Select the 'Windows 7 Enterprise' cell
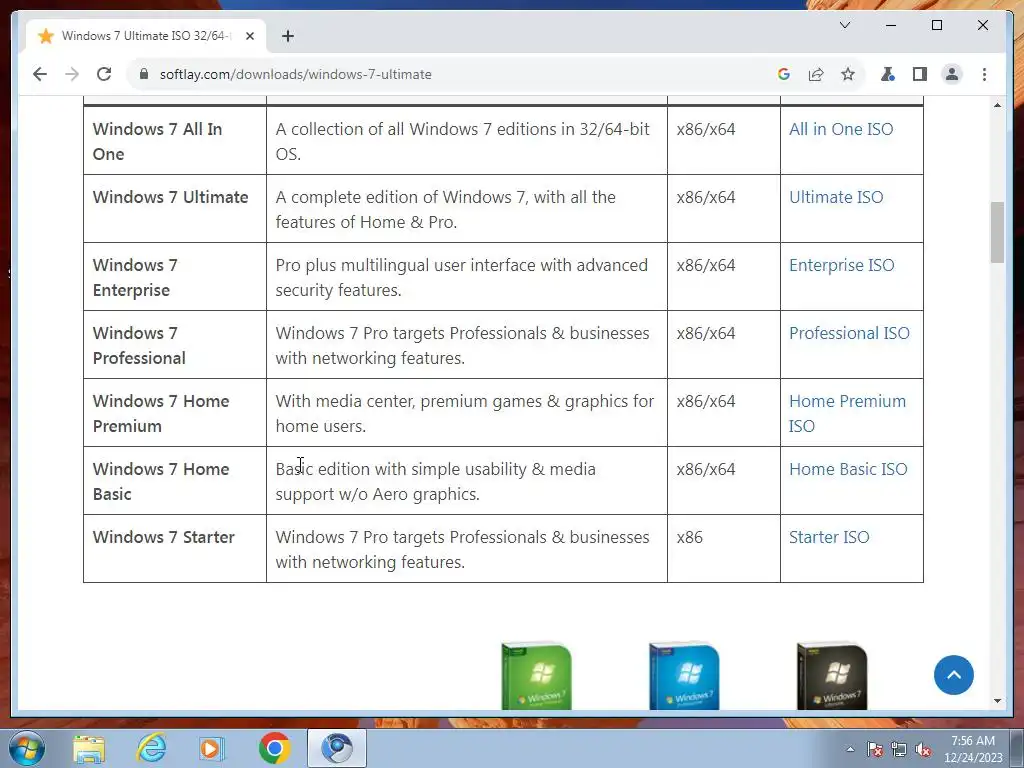 (175, 277)
